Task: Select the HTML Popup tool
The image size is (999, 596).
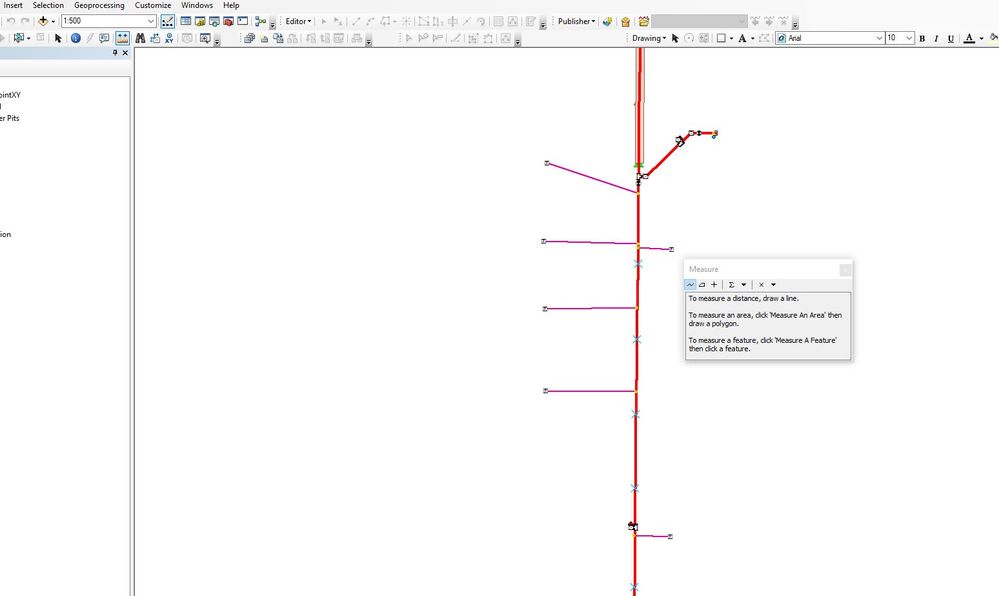Action: [x=104, y=38]
